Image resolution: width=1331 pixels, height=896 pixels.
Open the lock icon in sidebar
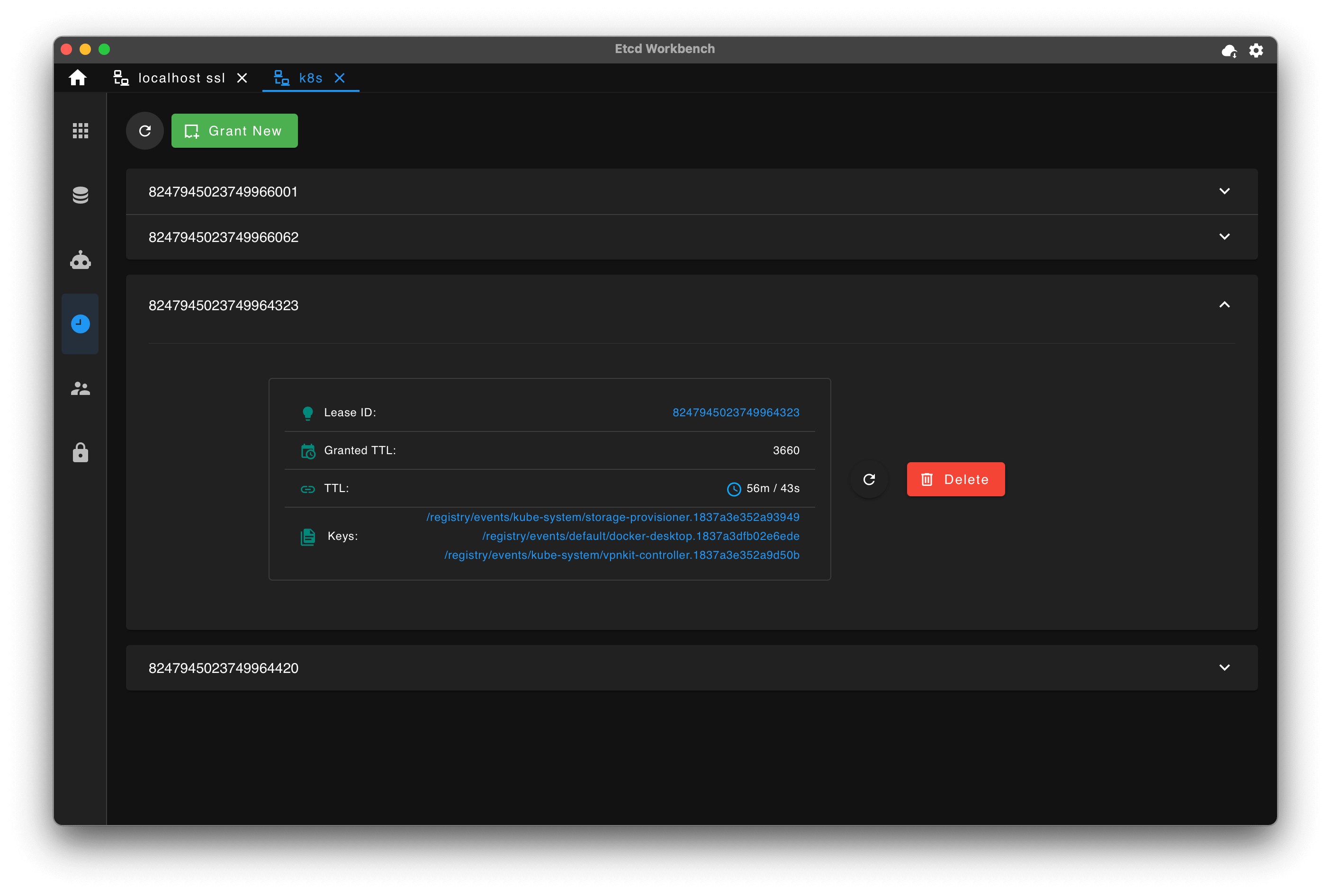[x=81, y=453]
